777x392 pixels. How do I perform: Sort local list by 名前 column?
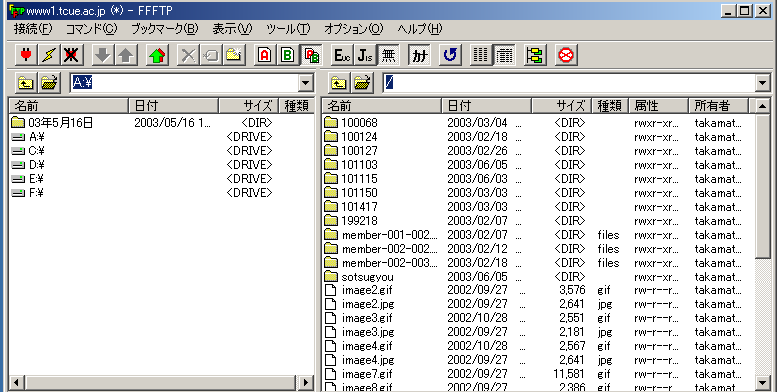pyautogui.click(x=69, y=106)
